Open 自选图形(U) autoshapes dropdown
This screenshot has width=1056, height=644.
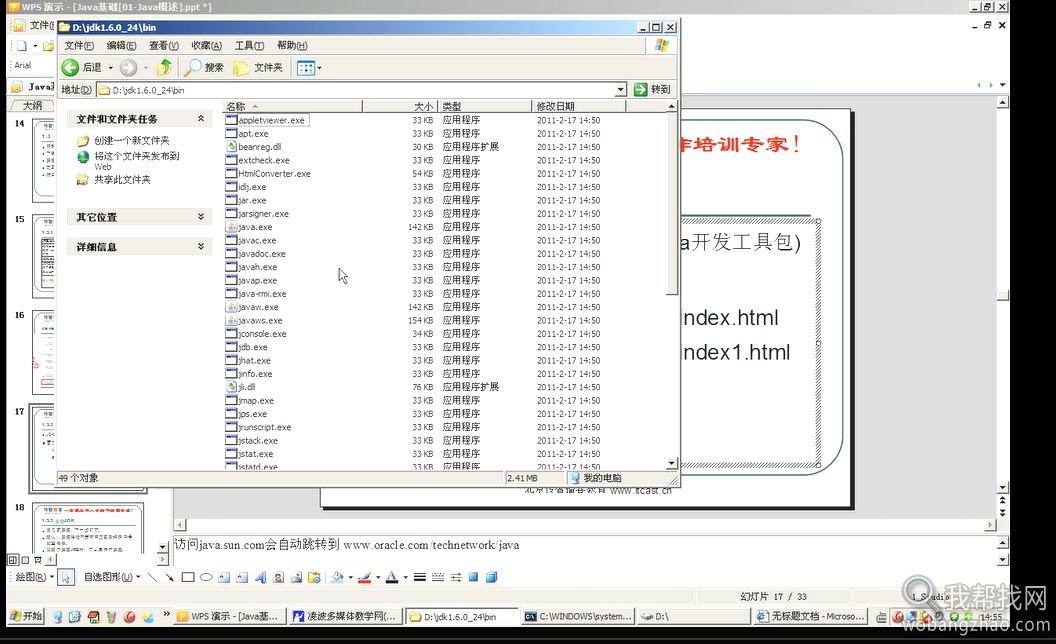click(112, 577)
